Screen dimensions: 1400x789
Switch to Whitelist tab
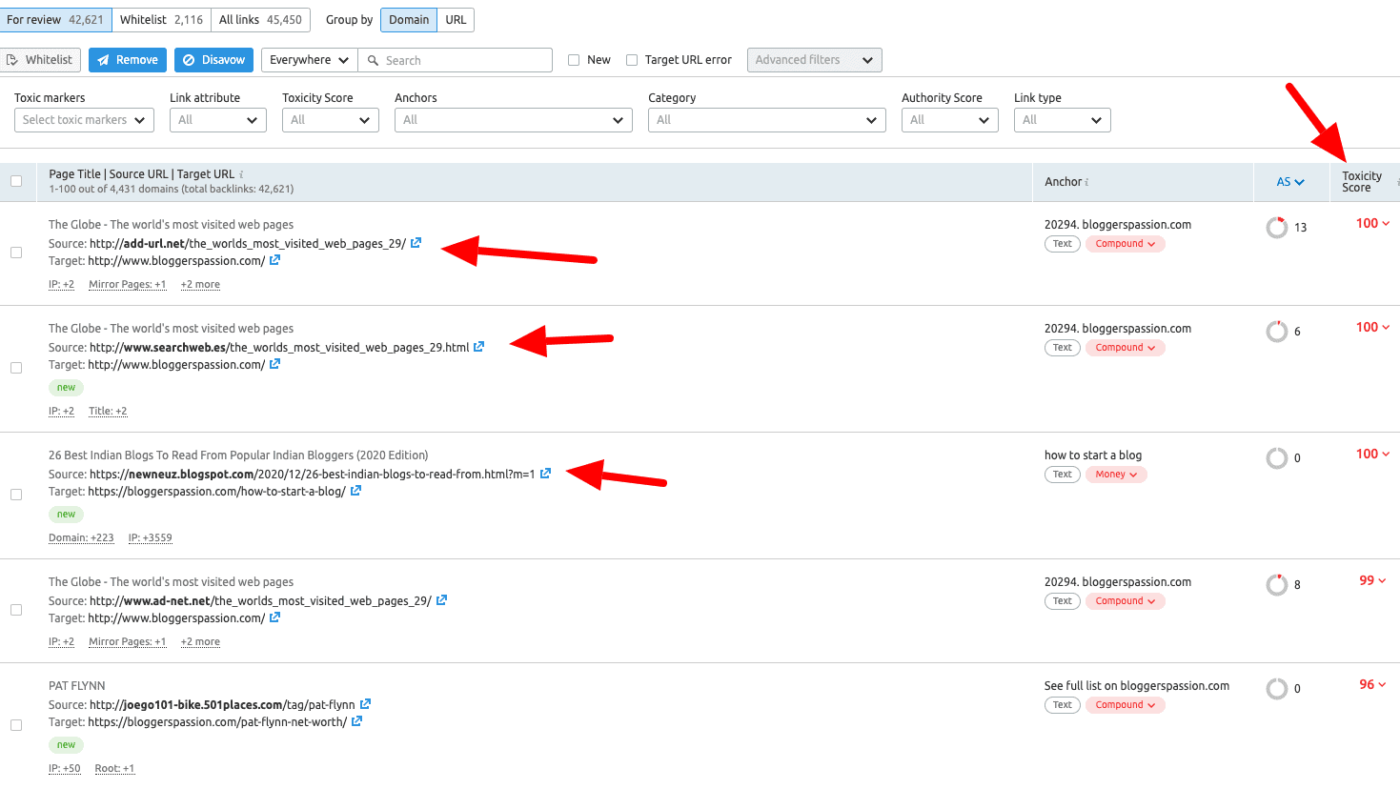161,20
